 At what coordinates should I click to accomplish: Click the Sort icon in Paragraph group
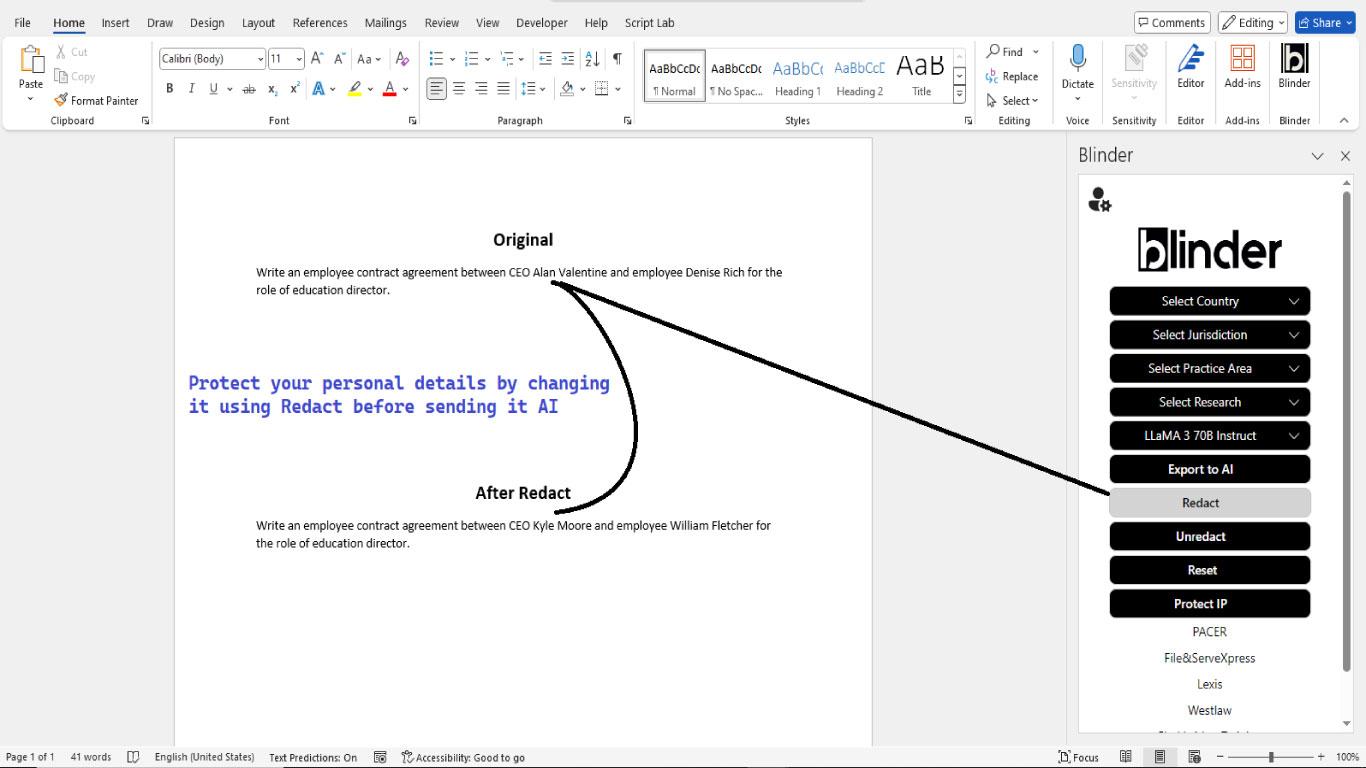click(591, 58)
